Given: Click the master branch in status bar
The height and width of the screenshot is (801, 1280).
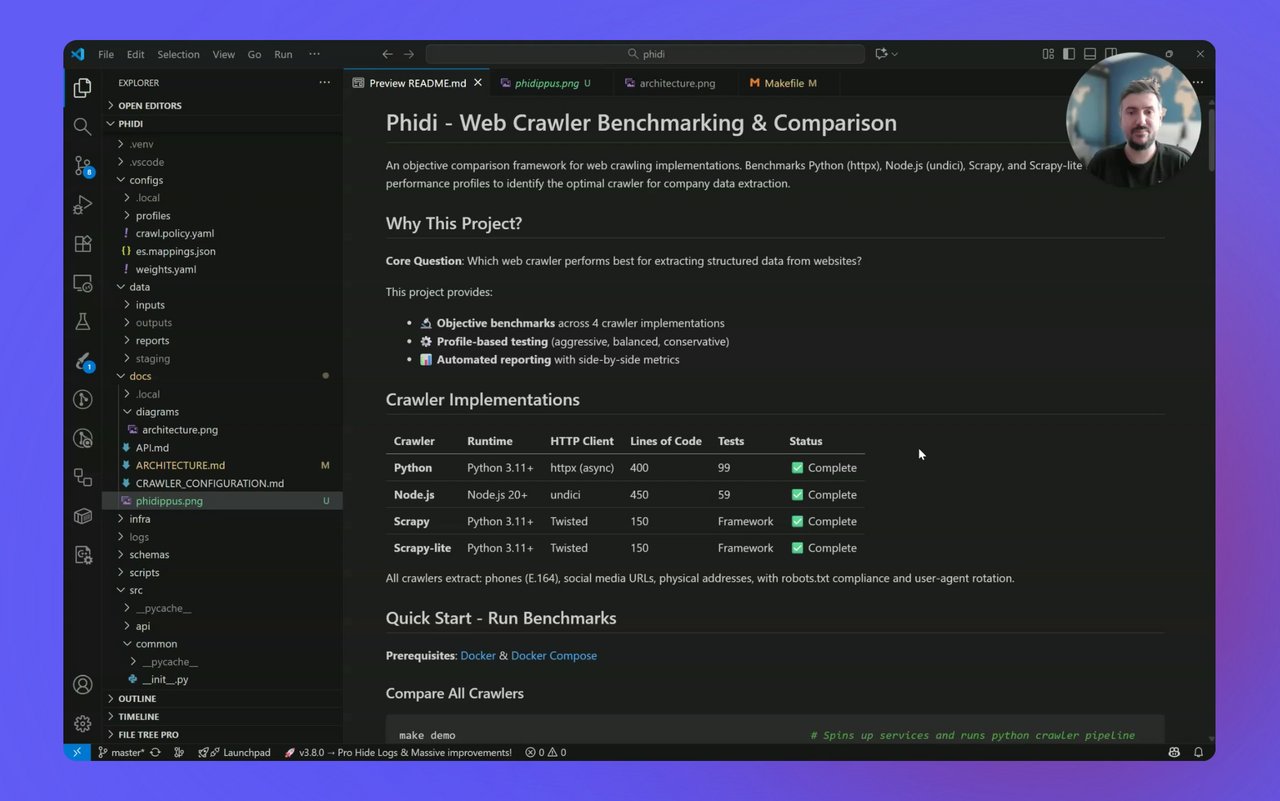Looking at the screenshot, I should 121,752.
